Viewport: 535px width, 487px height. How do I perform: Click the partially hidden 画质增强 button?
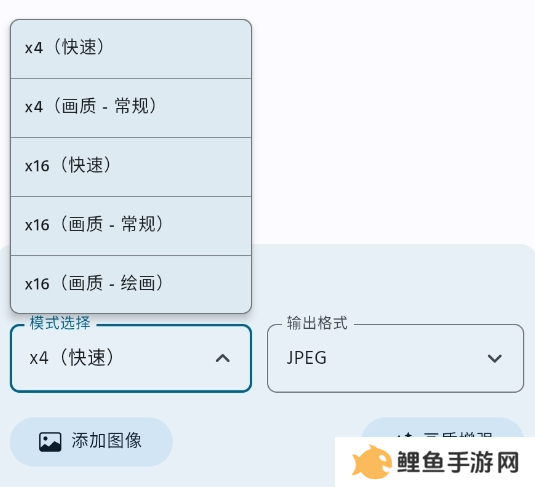point(443,427)
